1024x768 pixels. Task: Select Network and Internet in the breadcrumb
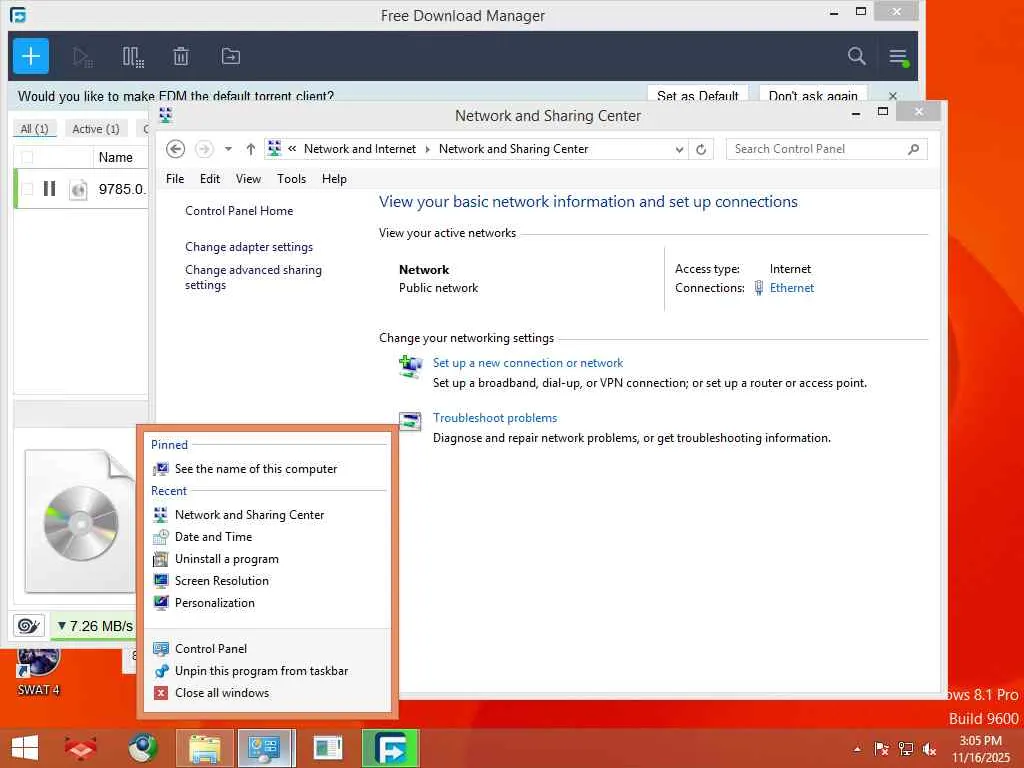coord(360,149)
